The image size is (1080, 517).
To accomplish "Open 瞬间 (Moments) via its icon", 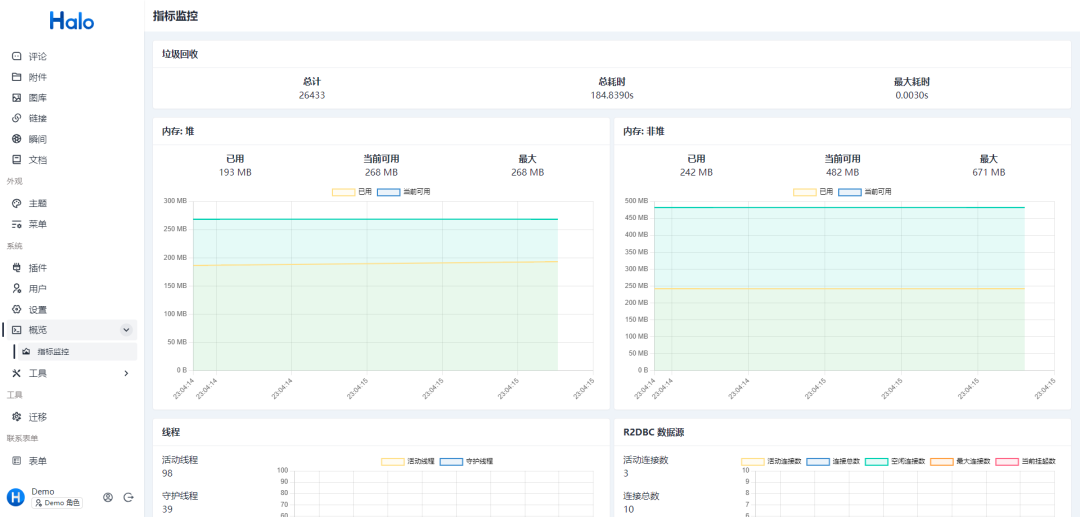I will click(16, 139).
